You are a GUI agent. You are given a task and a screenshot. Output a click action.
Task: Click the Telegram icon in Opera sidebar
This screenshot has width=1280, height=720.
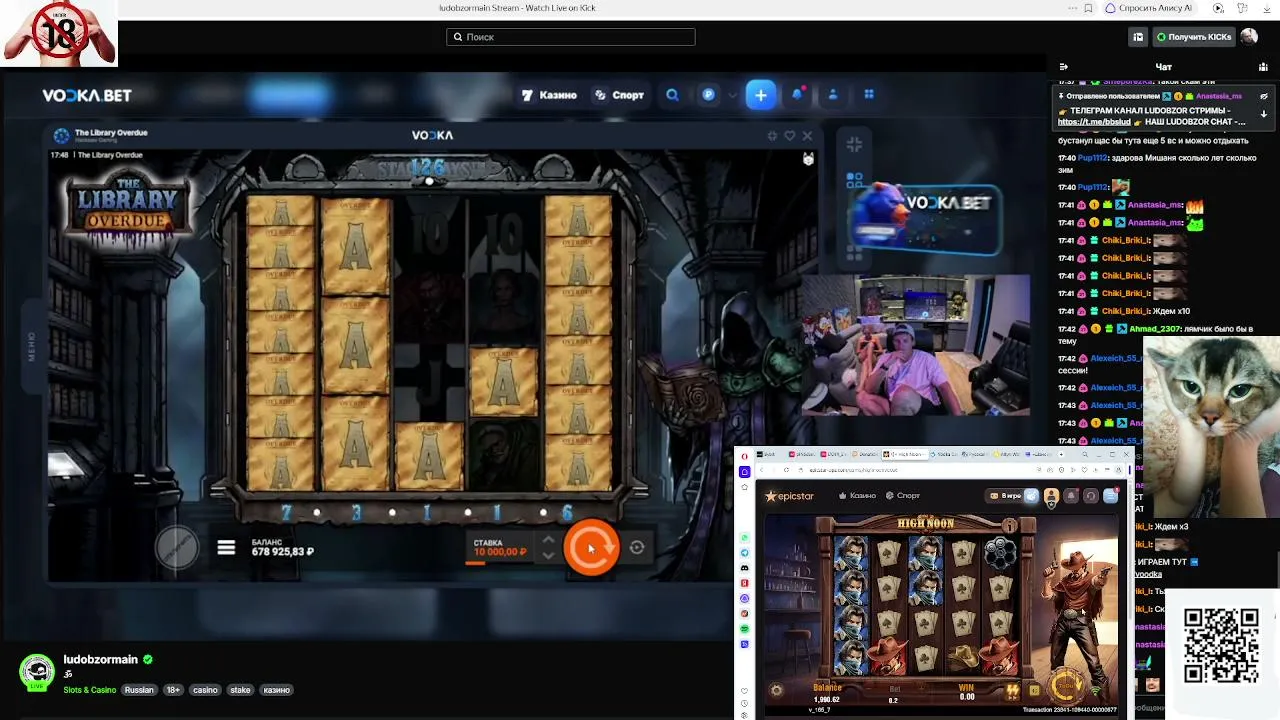click(745, 553)
